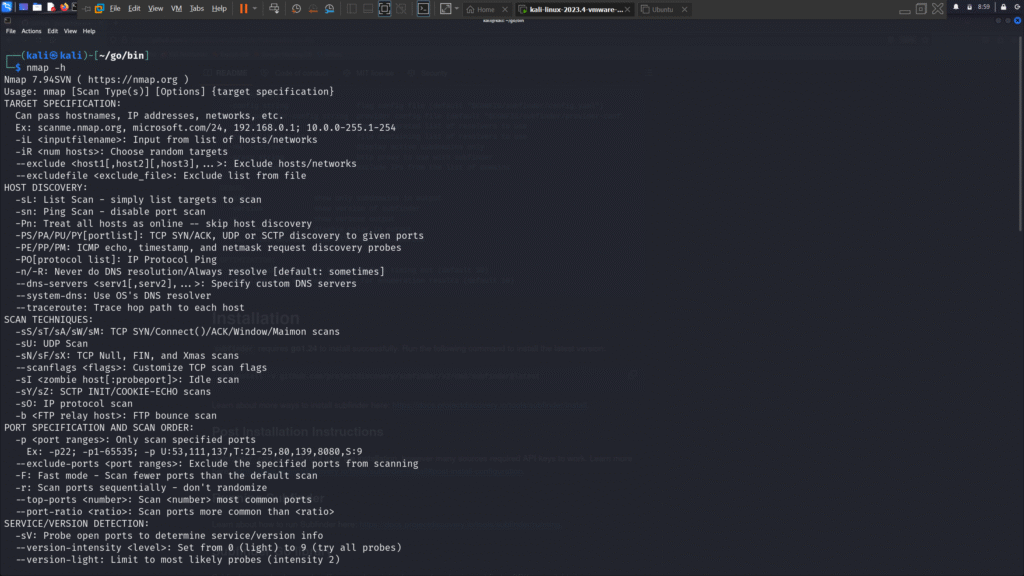The height and width of the screenshot is (576, 1024).
Task: Show or hide the VMware library sidebar
Action: (x=351, y=9)
